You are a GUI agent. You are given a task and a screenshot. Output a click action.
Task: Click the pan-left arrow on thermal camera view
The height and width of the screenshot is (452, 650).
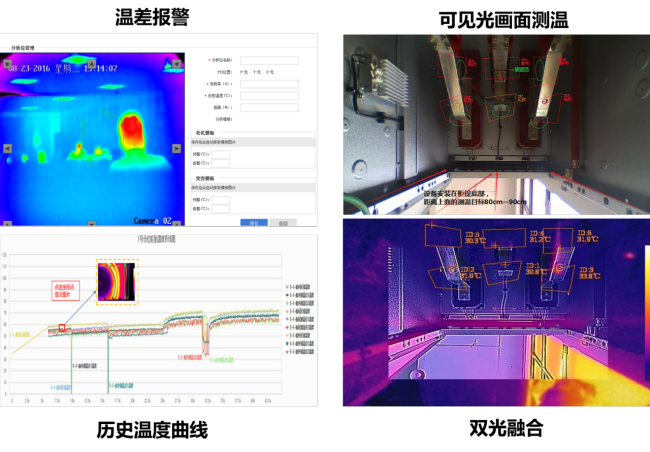pos(7,148)
